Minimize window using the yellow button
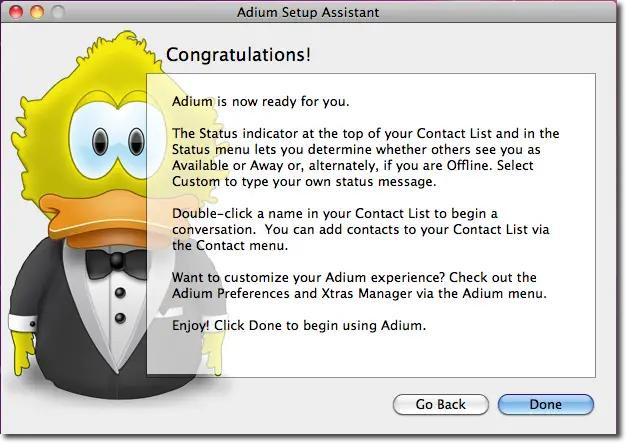Image resolution: width=627 pixels, height=444 pixels. [x=37, y=12]
